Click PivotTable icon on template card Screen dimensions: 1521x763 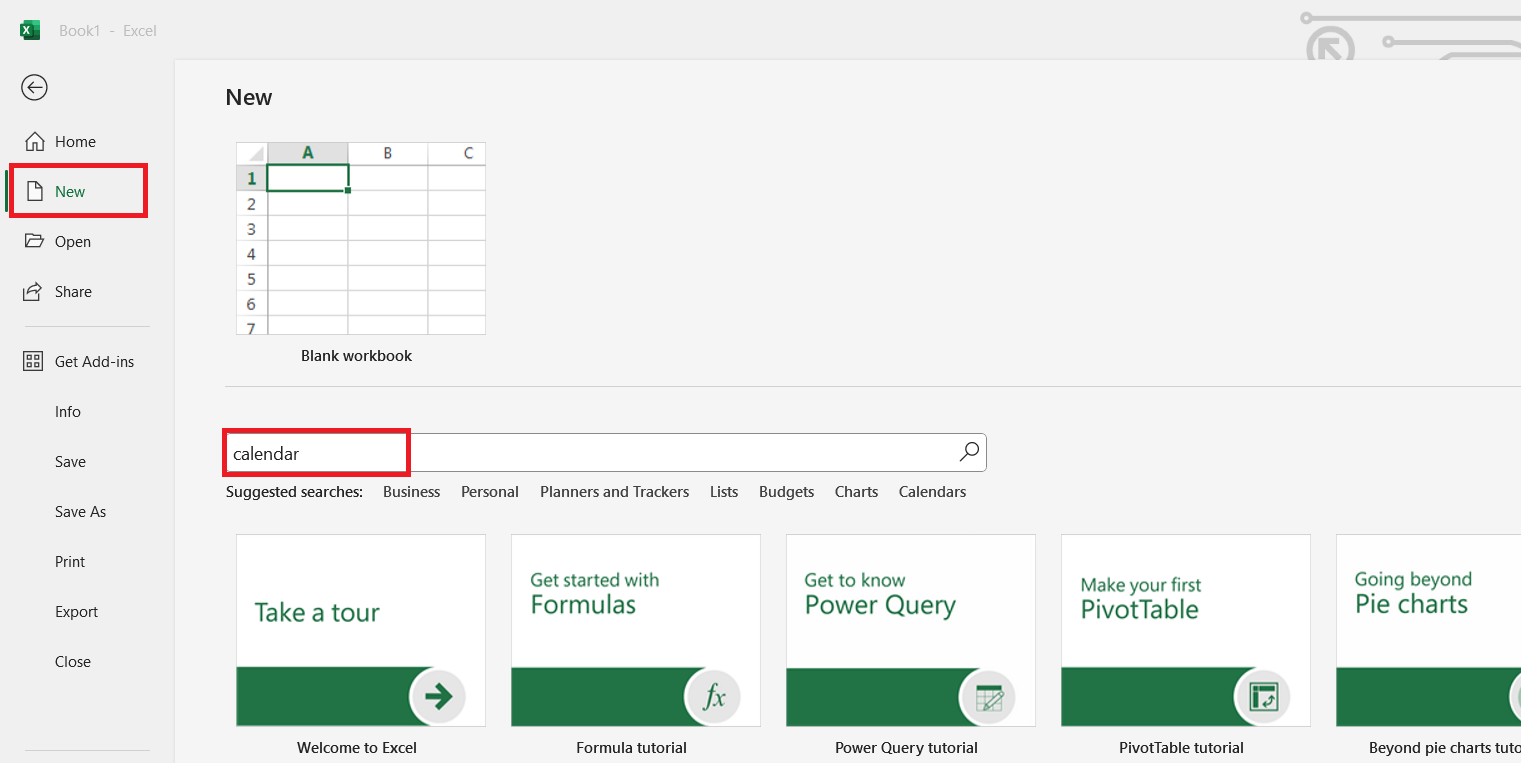point(1263,696)
